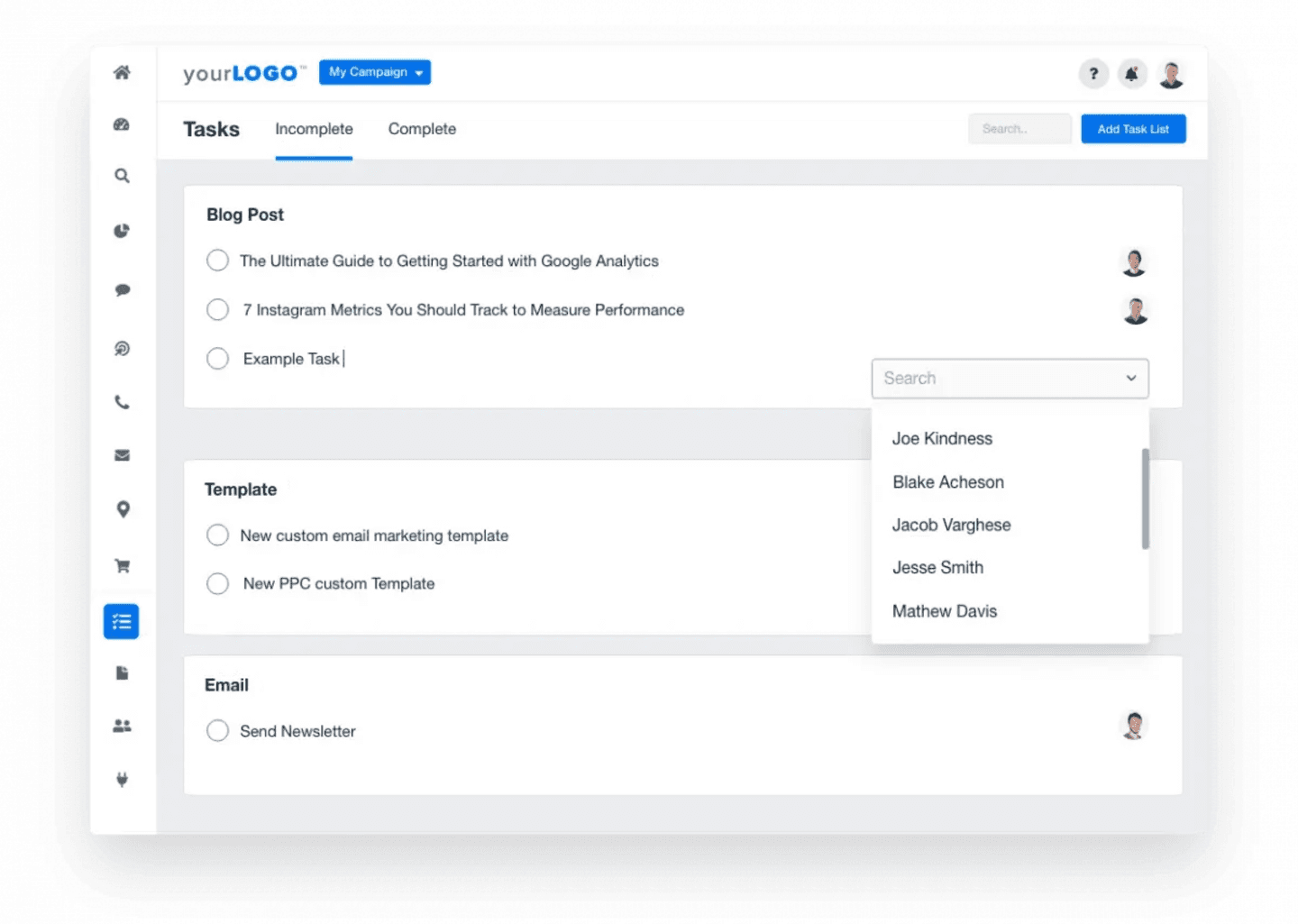1298x924 pixels.
Task: Mark 'New PPC custom Template' as complete
Action: 217,583
